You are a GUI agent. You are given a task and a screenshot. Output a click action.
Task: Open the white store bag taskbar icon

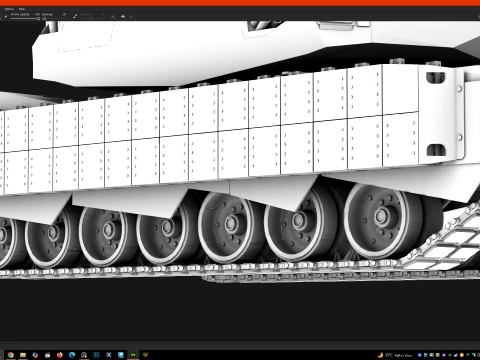tap(48, 355)
